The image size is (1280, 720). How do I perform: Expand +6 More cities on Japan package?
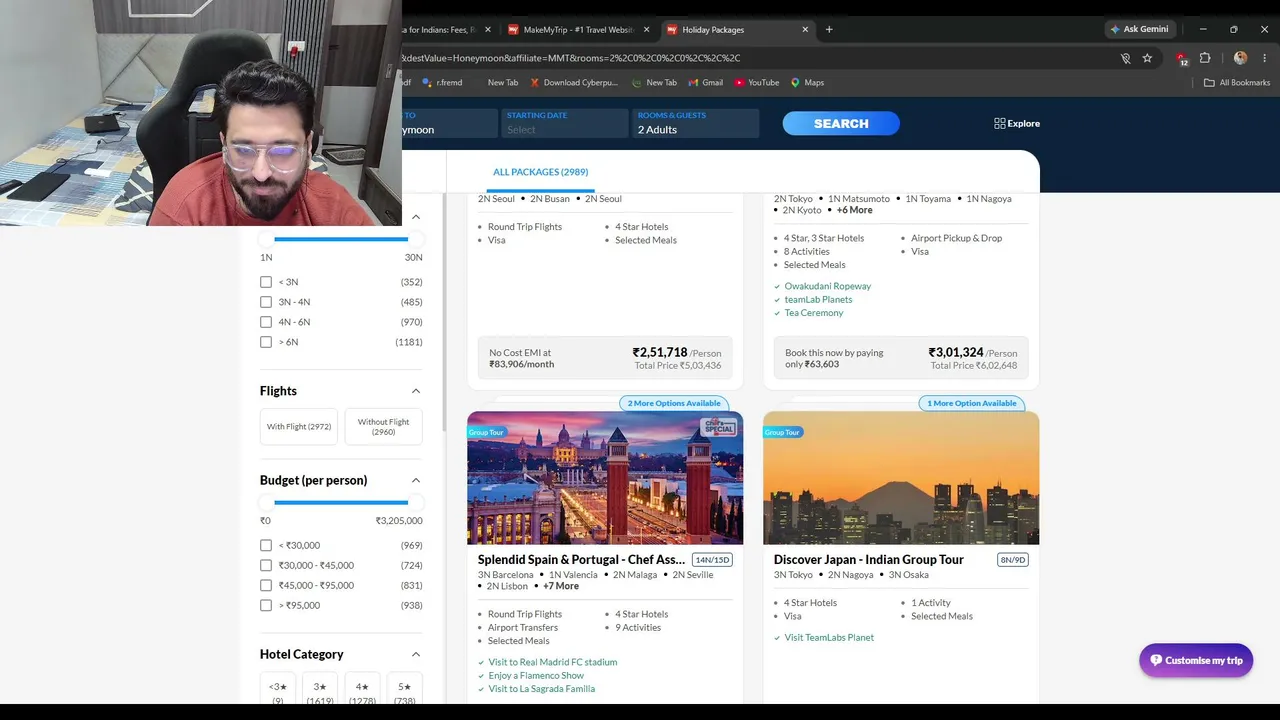[855, 210]
